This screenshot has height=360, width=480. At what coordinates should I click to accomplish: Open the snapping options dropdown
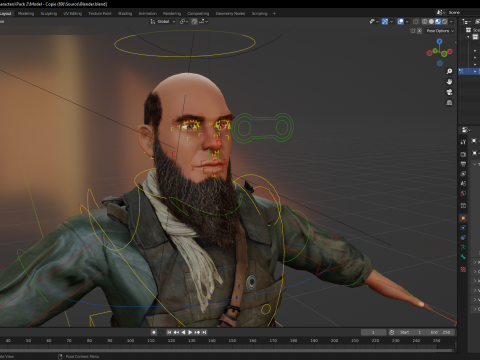(x=204, y=22)
